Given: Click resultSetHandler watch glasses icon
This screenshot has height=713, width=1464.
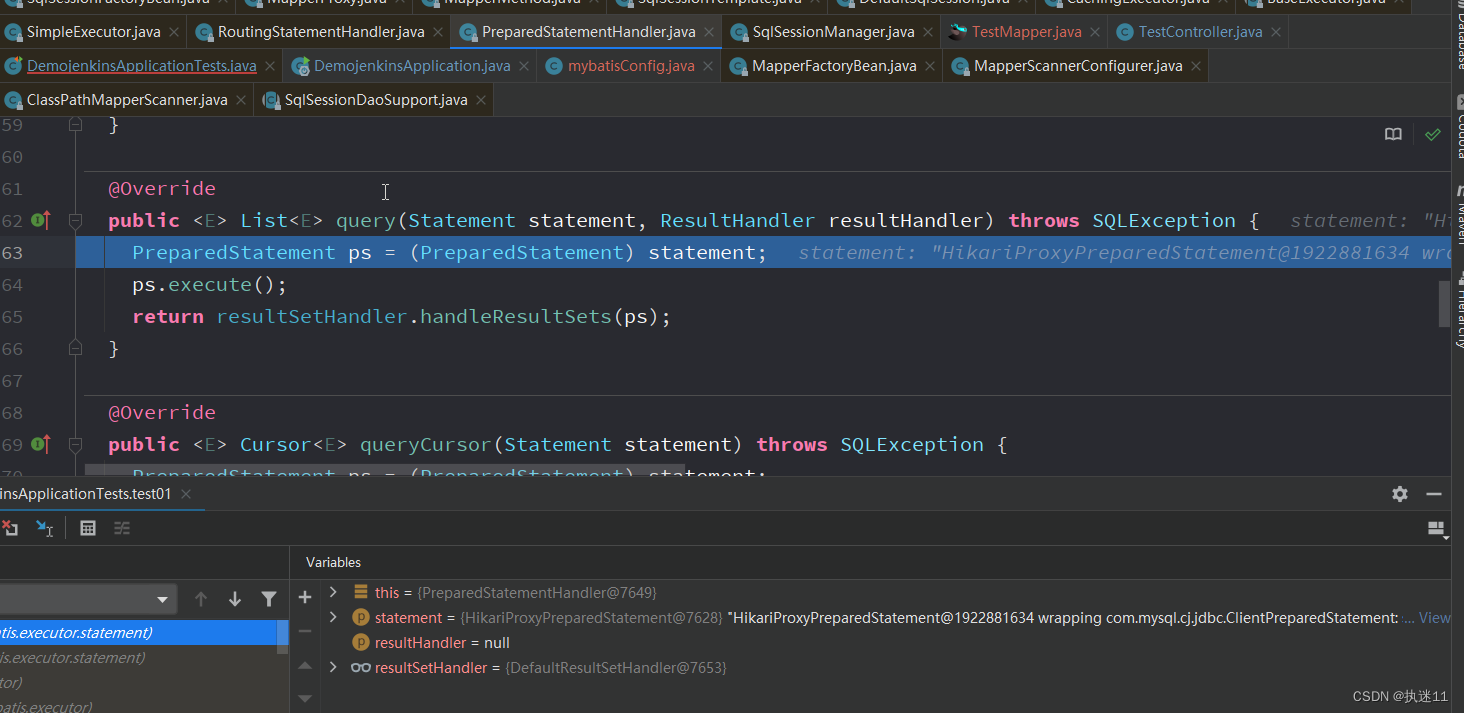Looking at the screenshot, I should pyautogui.click(x=361, y=667).
